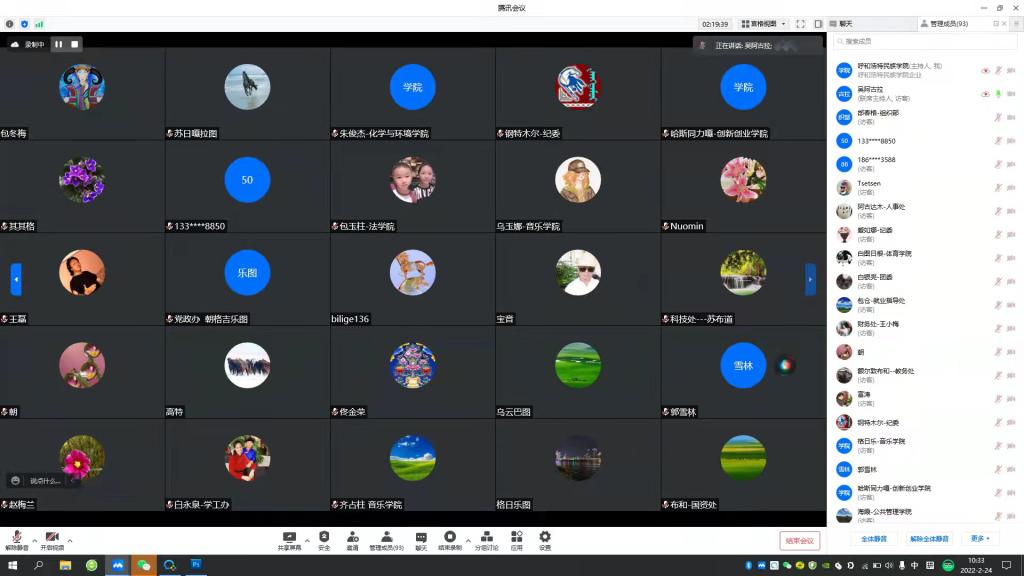Click the 全体静音 mute all button

(x=874, y=539)
